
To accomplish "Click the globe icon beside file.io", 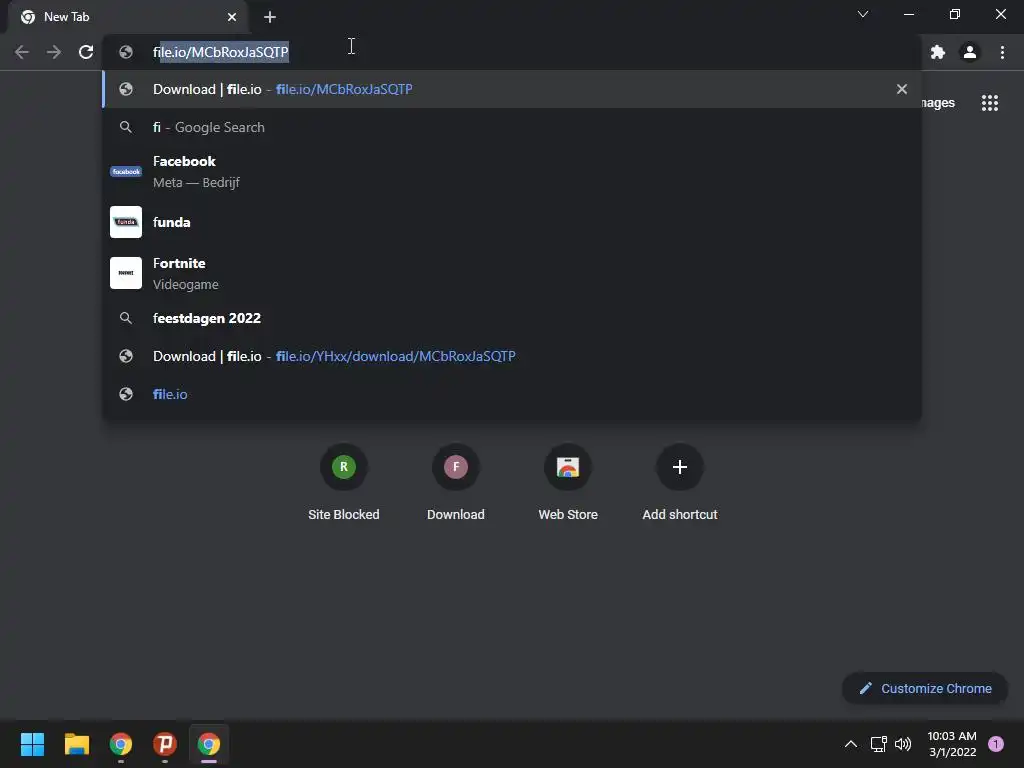I will tap(126, 394).
